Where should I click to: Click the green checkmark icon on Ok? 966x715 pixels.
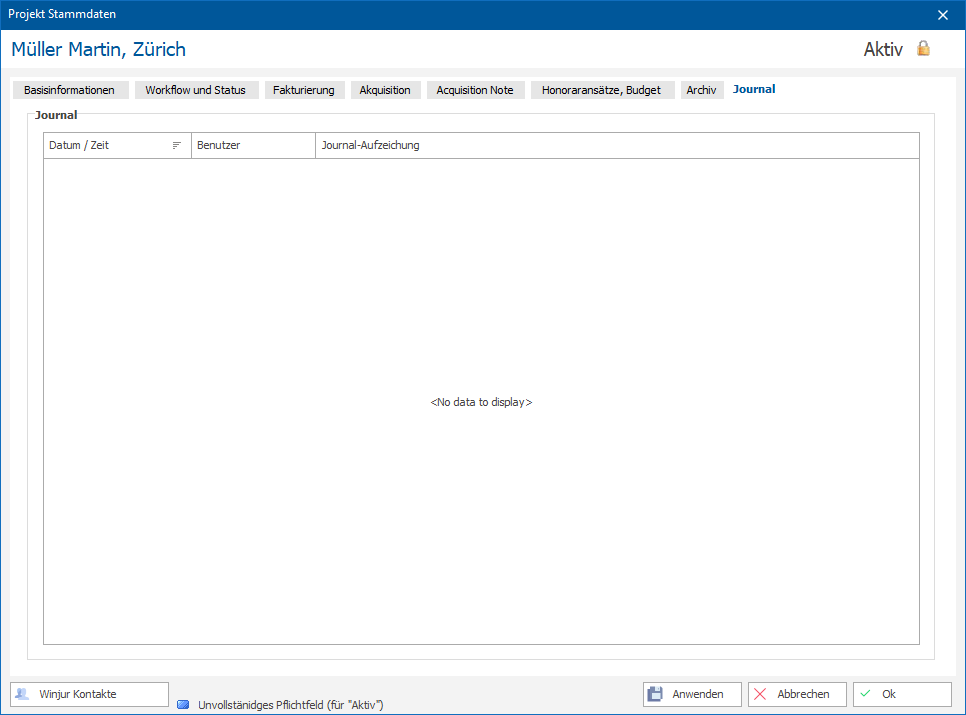866,693
